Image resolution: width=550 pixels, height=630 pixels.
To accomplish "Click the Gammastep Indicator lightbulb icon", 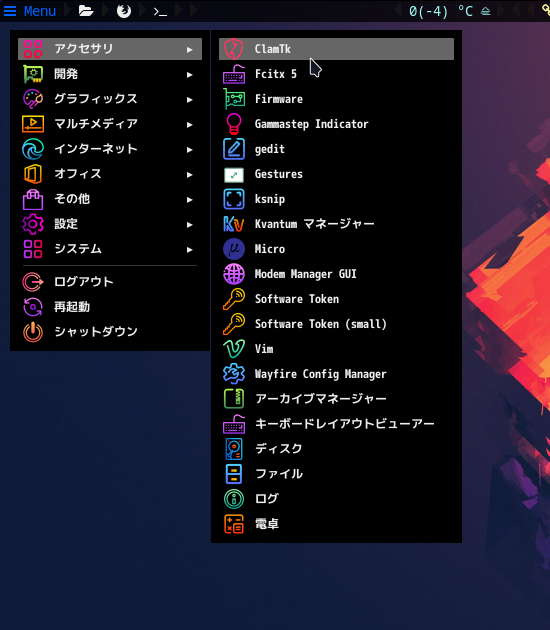I will (x=234, y=124).
